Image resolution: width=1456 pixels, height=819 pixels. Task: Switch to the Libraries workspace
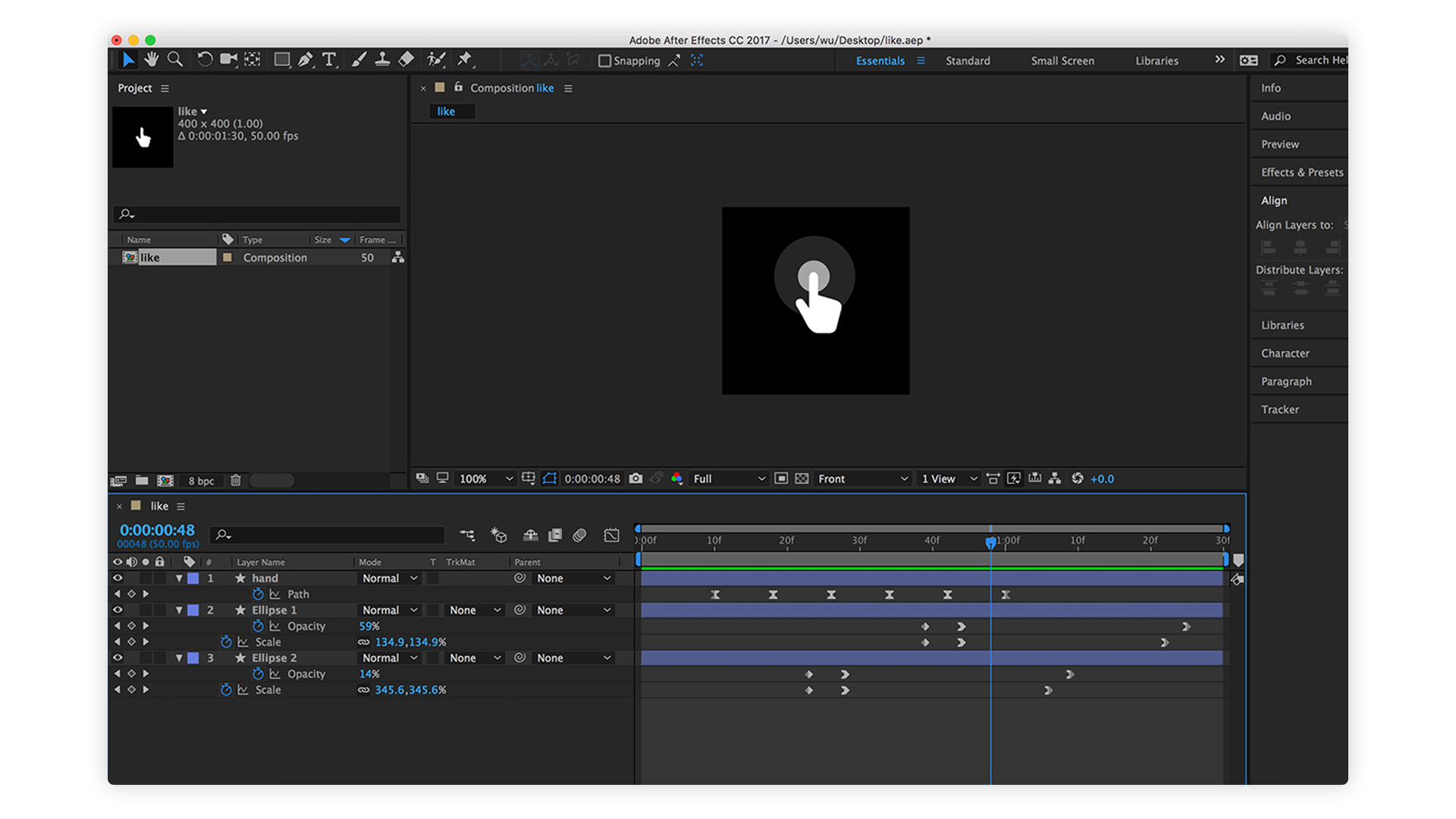point(1156,61)
